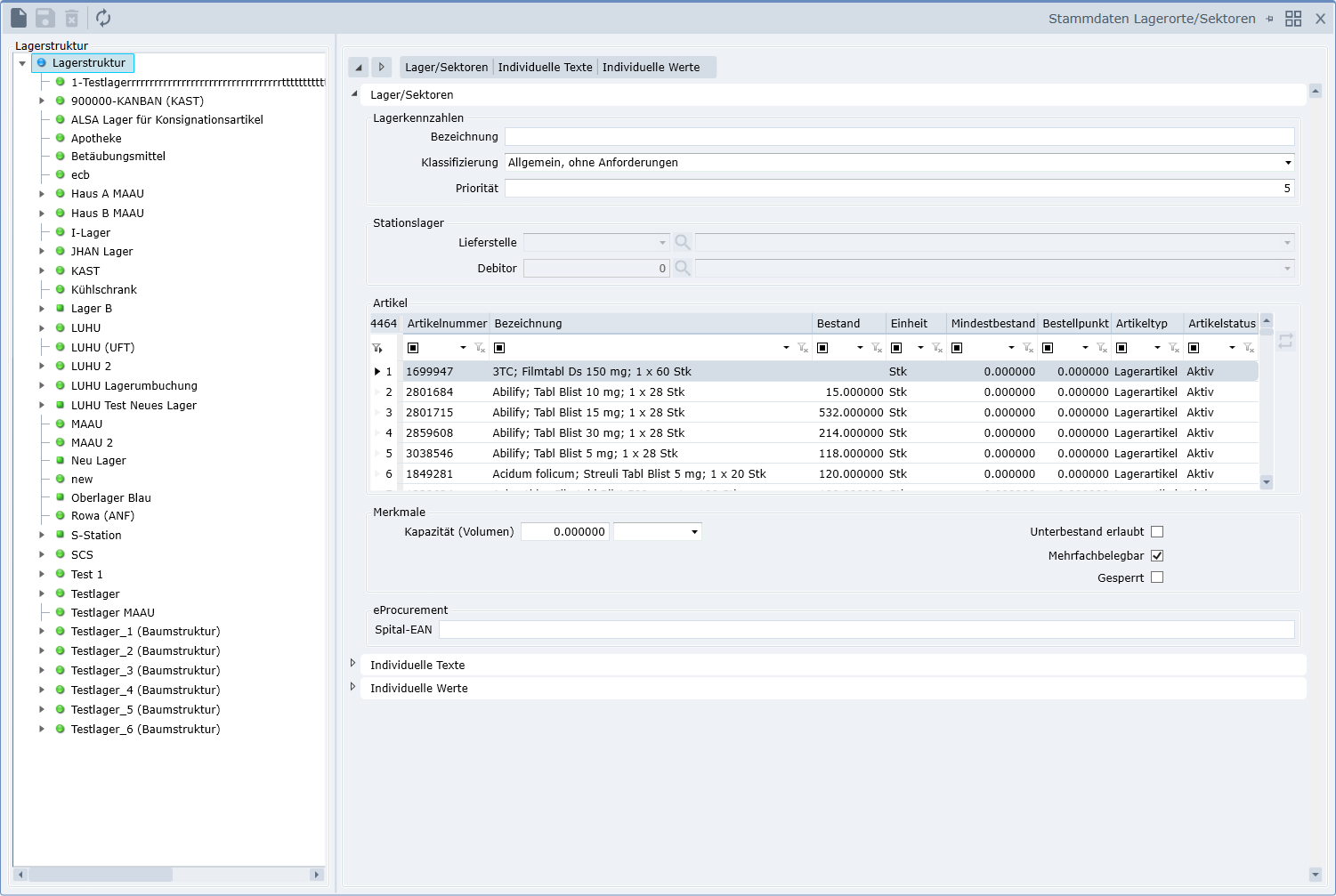
Task: Switch to the Individuelle Texte tab
Action: point(545,68)
